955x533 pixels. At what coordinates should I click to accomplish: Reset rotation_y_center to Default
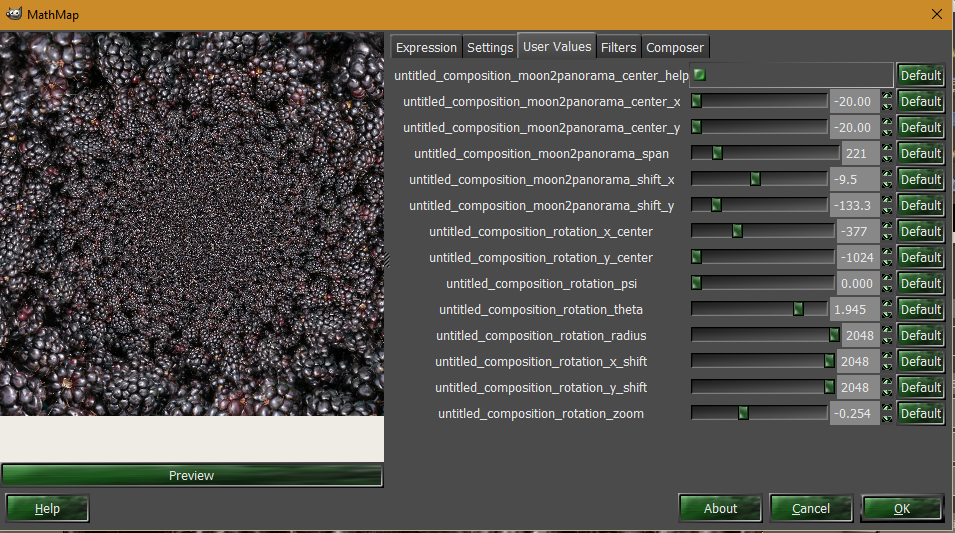tap(920, 258)
